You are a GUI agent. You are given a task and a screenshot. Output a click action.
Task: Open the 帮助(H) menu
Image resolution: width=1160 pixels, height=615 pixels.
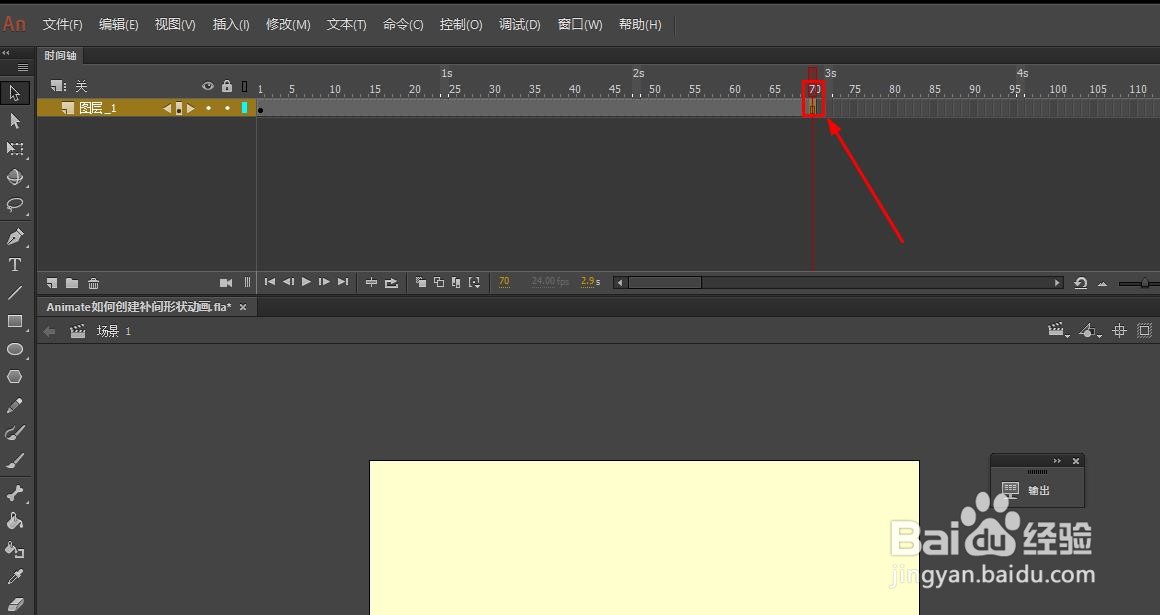pyautogui.click(x=640, y=24)
